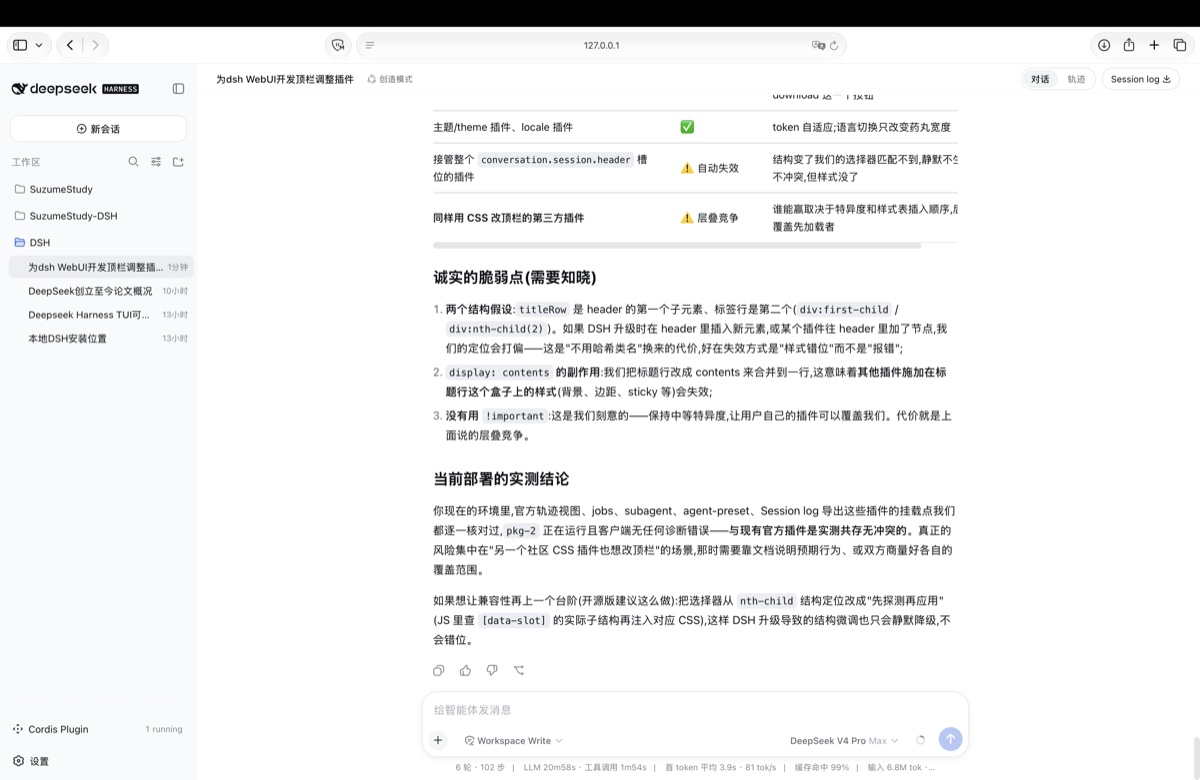Click the 诚实的脆弱点(需要知晓) heading
The width and height of the screenshot is (1200, 780).
(515, 277)
